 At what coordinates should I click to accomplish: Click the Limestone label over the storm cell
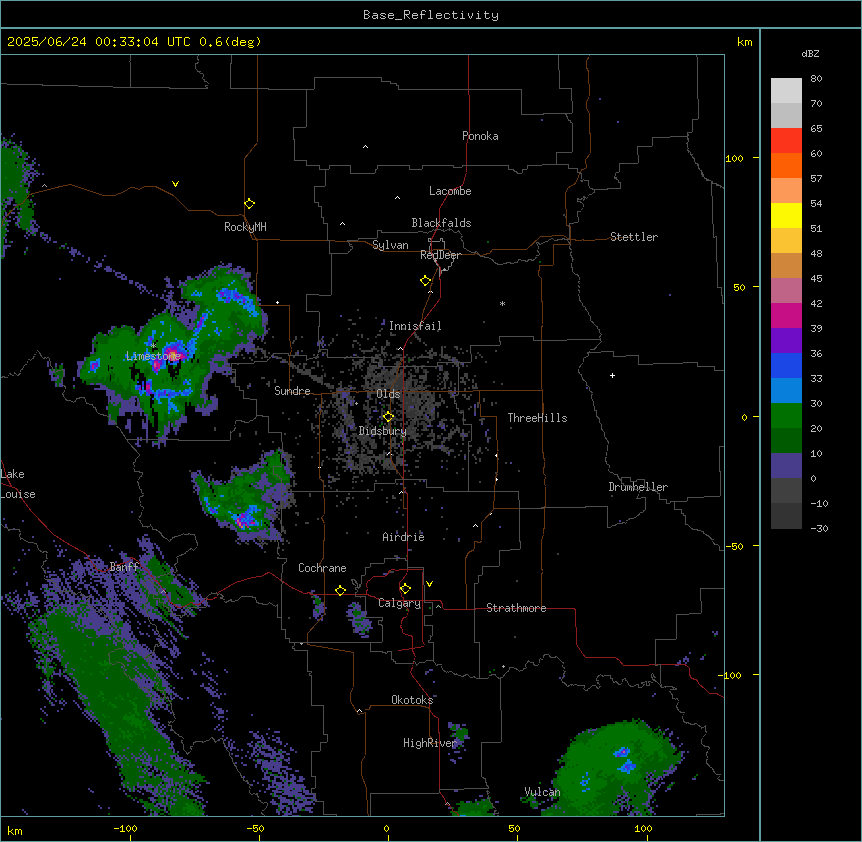[153, 356]
